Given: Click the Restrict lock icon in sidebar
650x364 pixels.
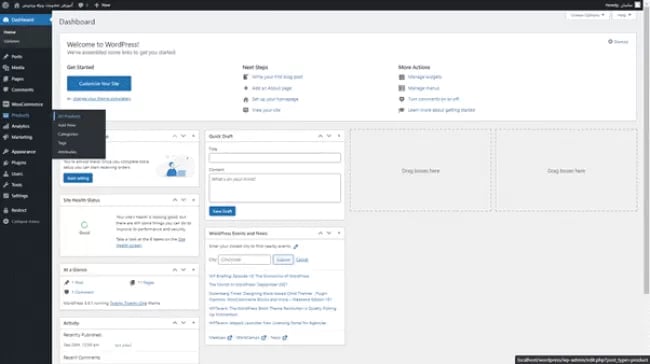Looking at the screenshot, I should pyautogui.click(x=6, y=210).
